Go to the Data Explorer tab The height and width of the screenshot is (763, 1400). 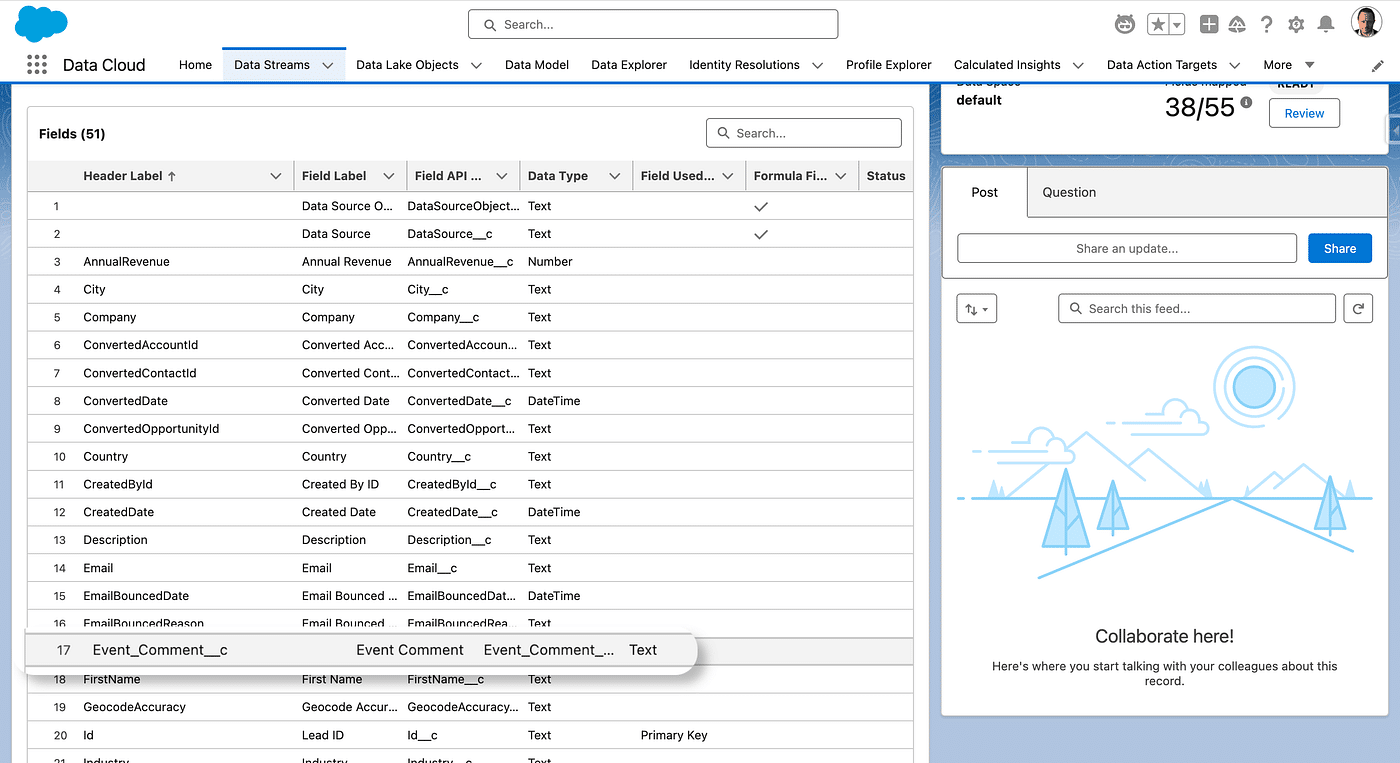click(628, 65)
